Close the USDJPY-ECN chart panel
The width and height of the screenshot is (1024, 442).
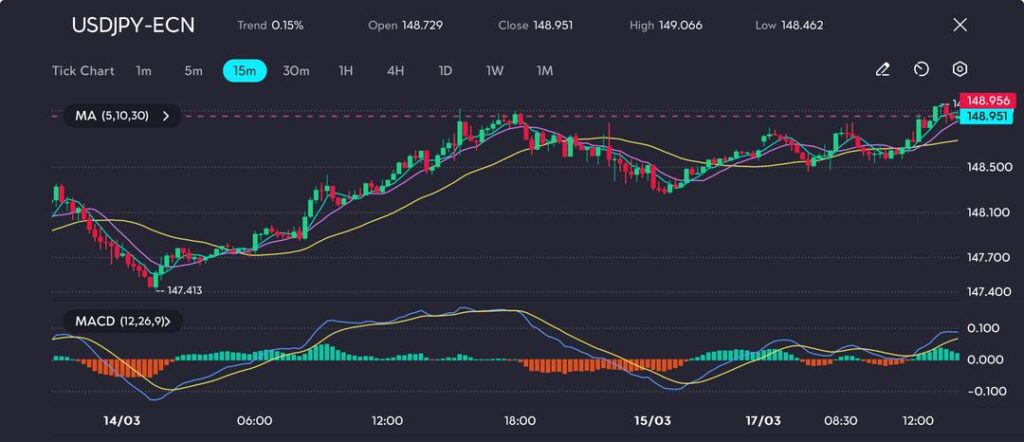point(960,25)
